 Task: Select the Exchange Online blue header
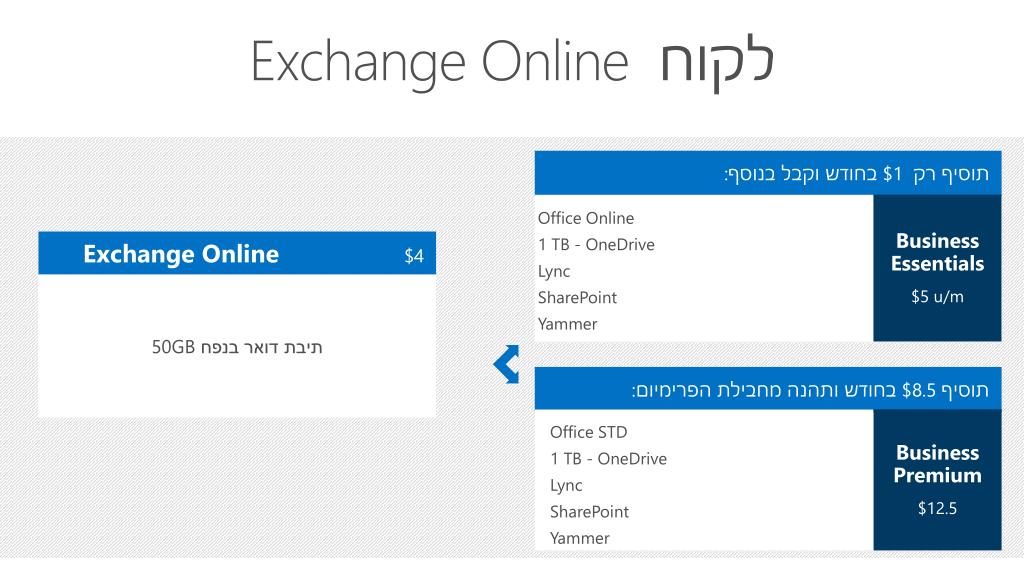(x=237, y=253)
